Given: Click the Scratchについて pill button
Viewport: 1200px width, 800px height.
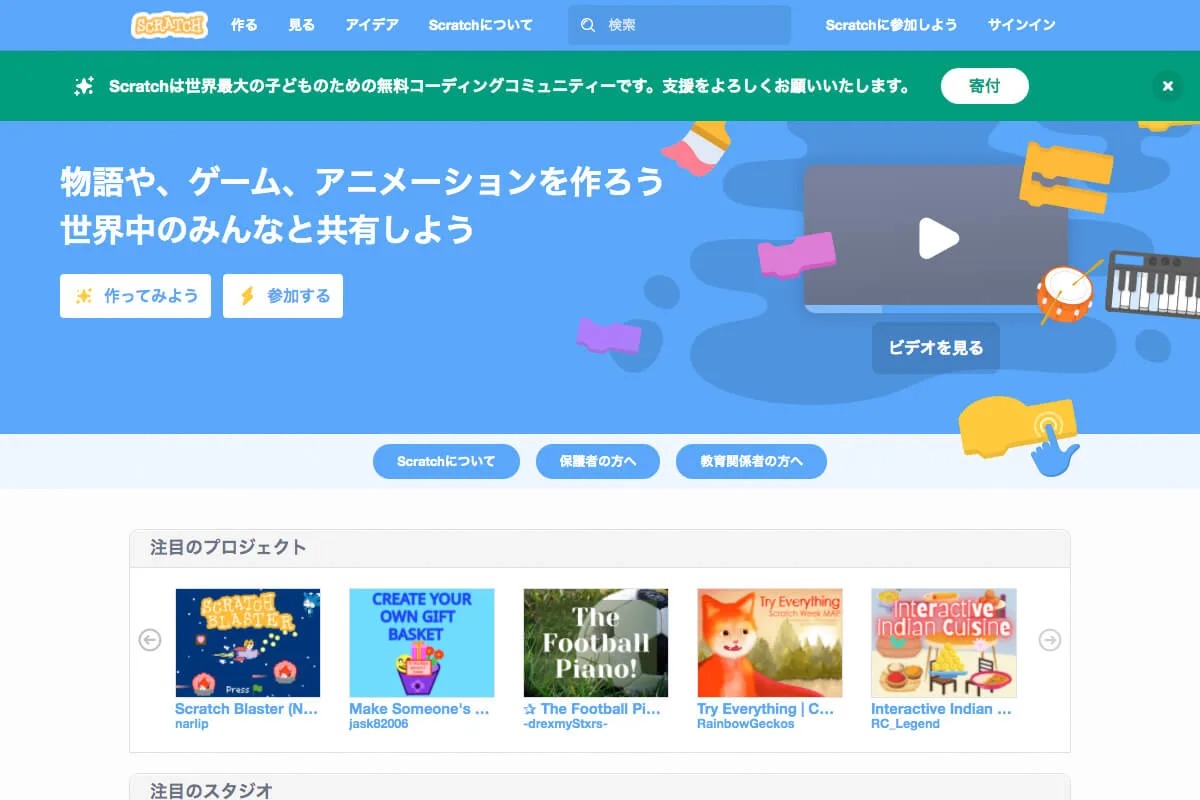Looking at the screenshot, I should (x=446, y=462).
